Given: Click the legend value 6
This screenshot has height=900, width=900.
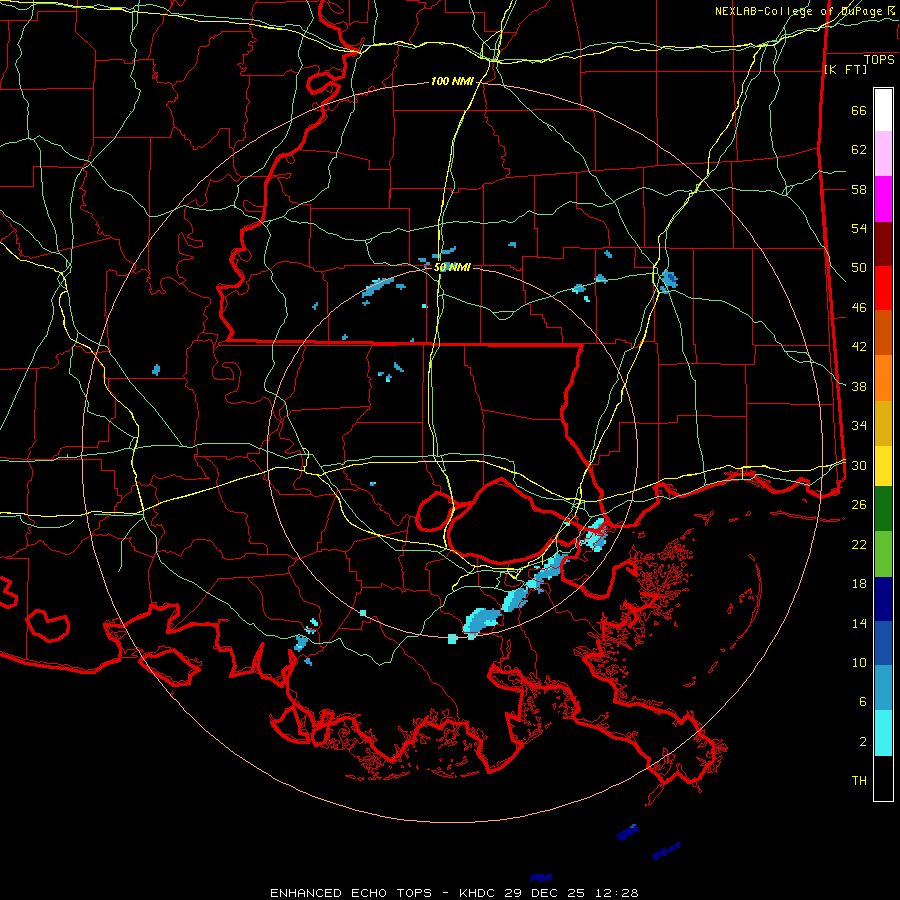Looking at the screenshot, I should point(863,702).
